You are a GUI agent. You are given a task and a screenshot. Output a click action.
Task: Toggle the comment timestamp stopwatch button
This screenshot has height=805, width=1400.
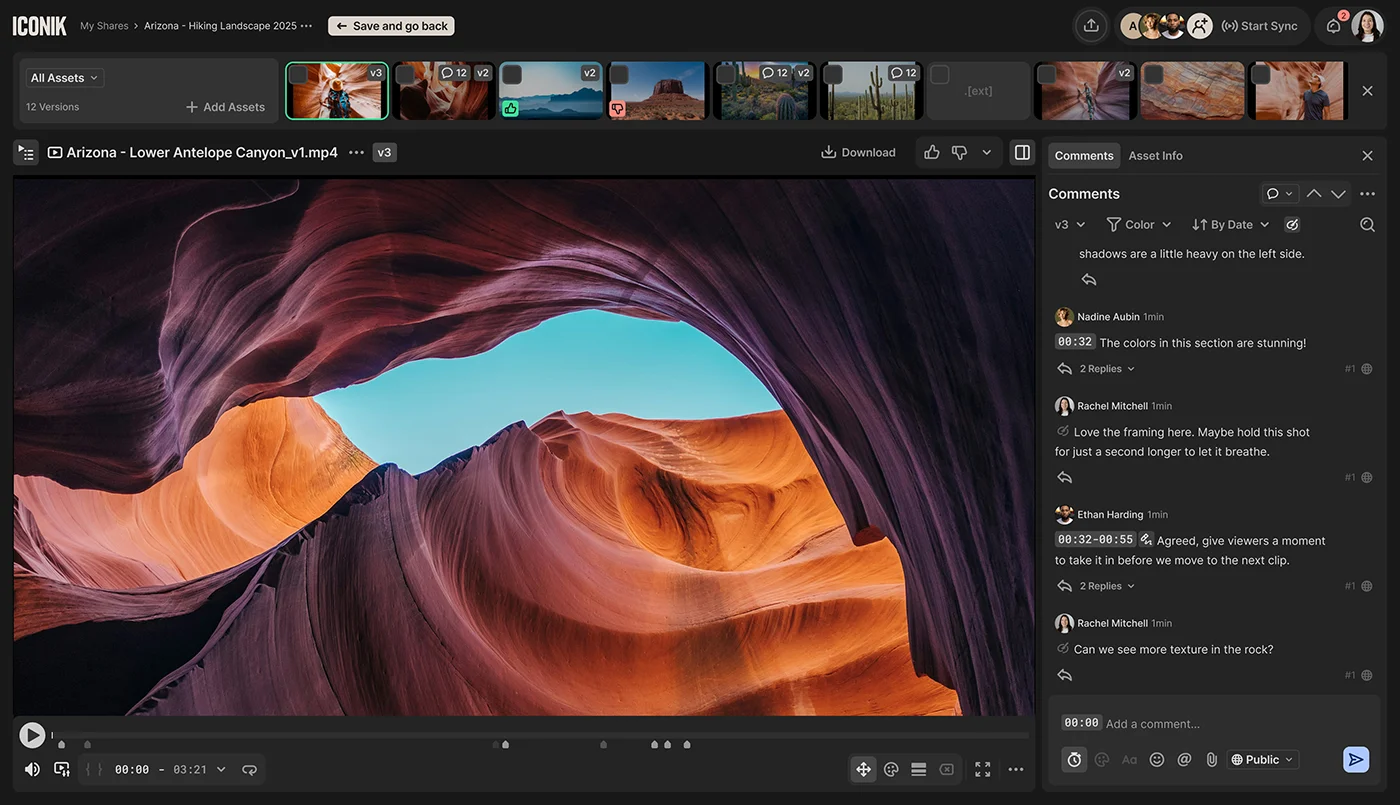click(x=1074, y=760)
